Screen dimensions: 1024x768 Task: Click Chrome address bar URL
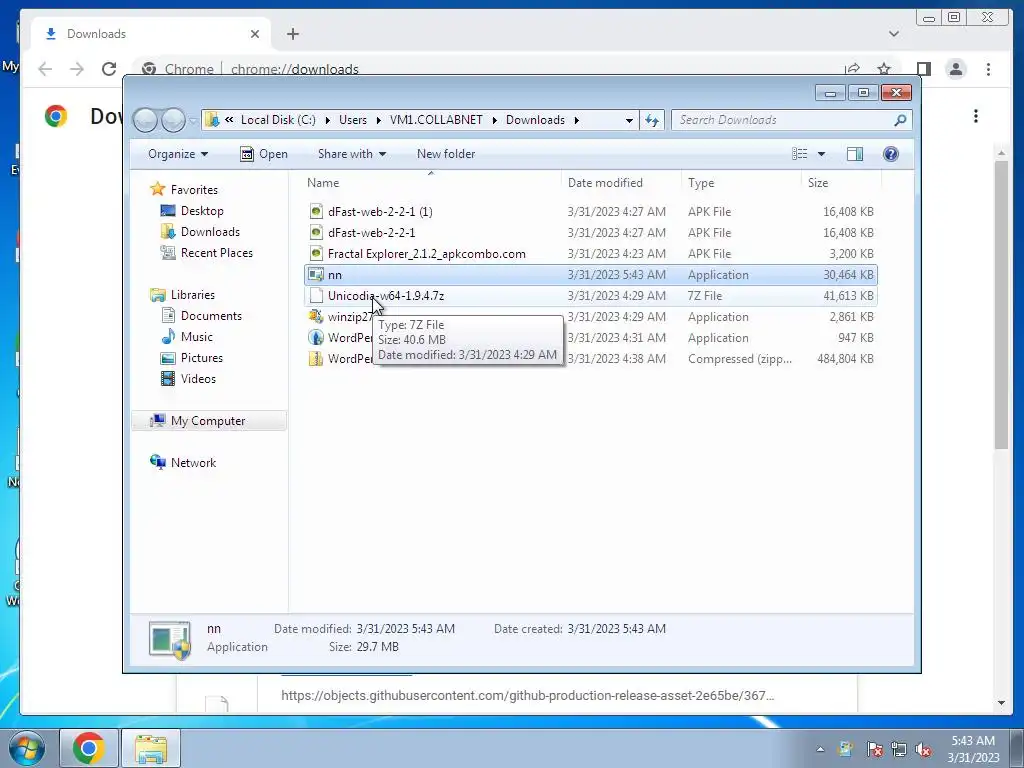(x=295, y=69)
